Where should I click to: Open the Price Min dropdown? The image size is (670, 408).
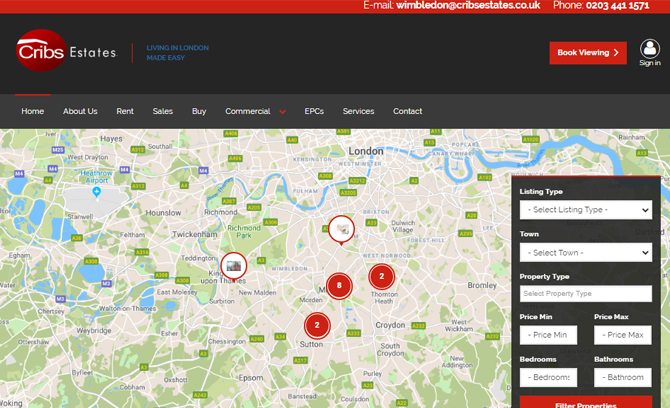point(548,335)
